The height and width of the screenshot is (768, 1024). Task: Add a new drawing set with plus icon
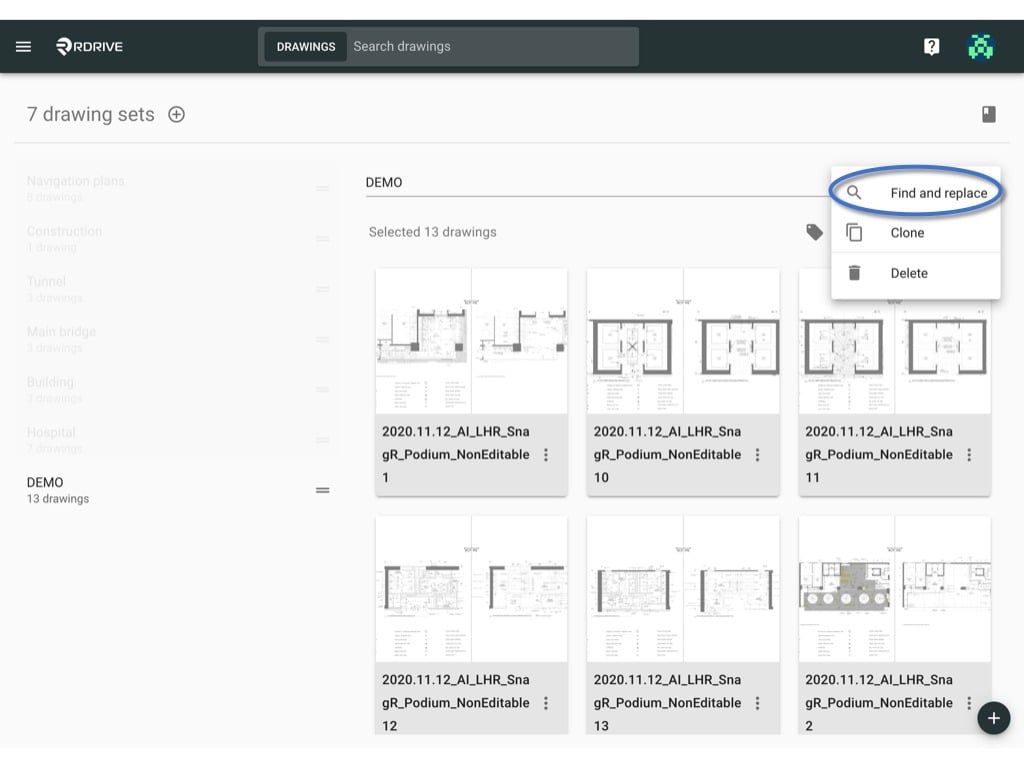176,114
